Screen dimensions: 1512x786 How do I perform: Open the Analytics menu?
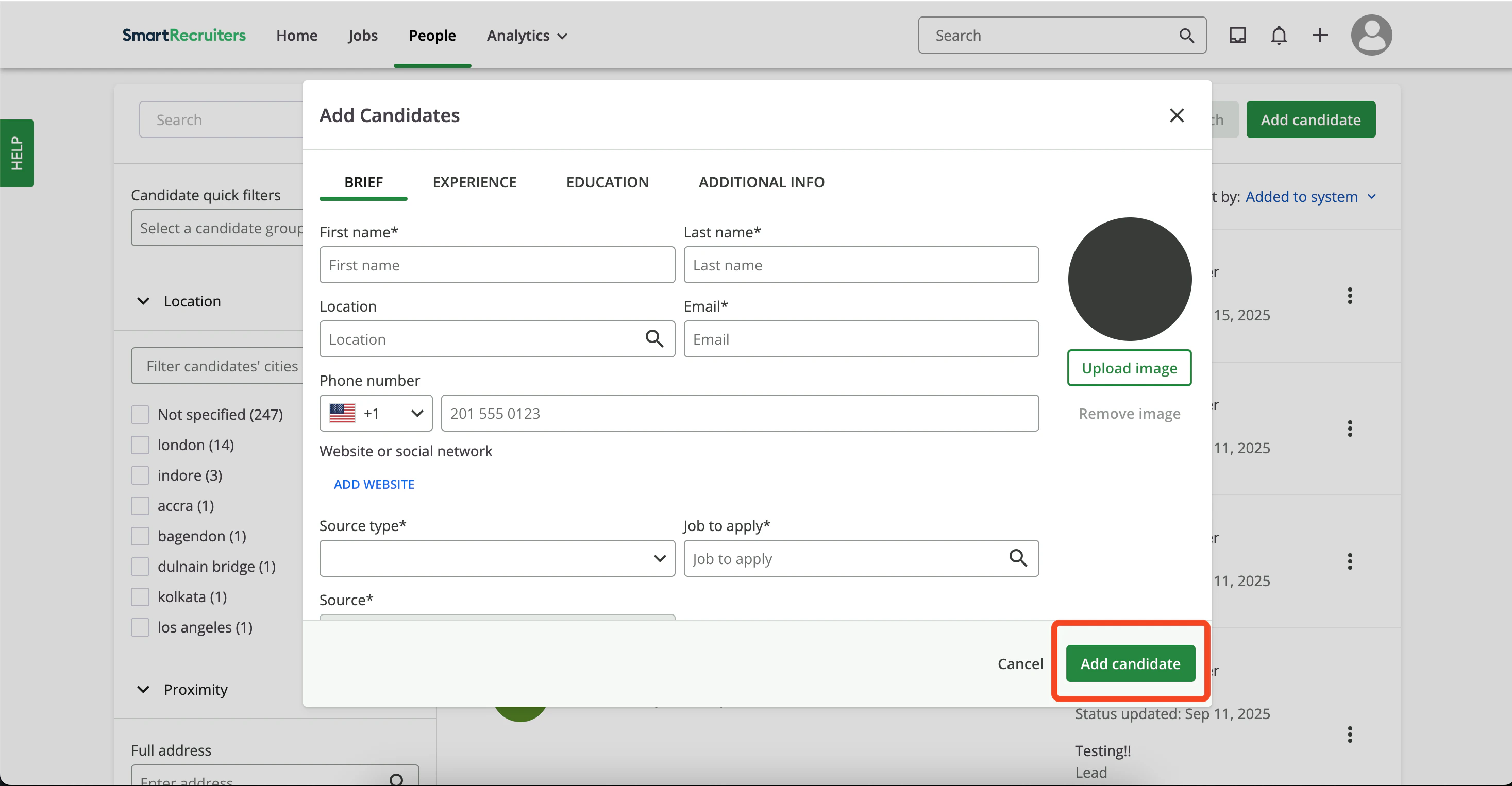(x=527, y=36)
